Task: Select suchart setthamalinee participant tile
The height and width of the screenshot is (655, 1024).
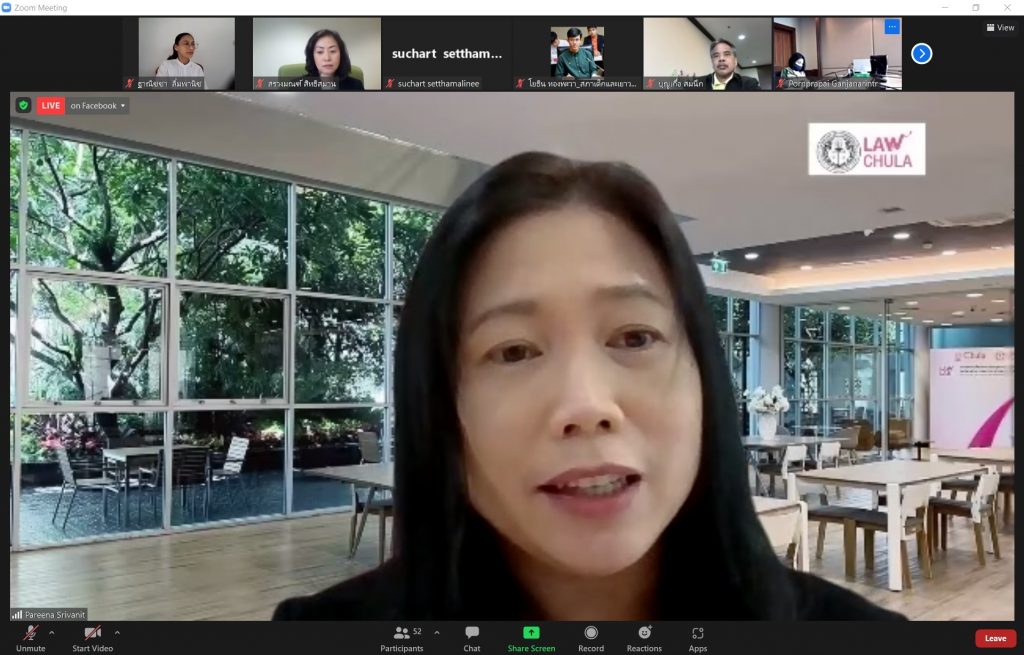Action: tap(446, 54)
